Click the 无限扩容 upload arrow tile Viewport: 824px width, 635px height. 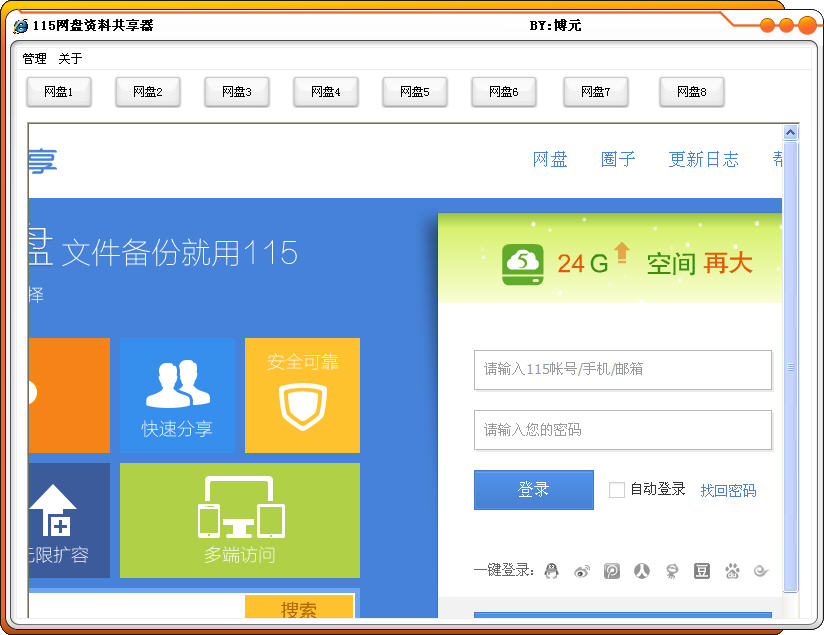tap(69, 520)
